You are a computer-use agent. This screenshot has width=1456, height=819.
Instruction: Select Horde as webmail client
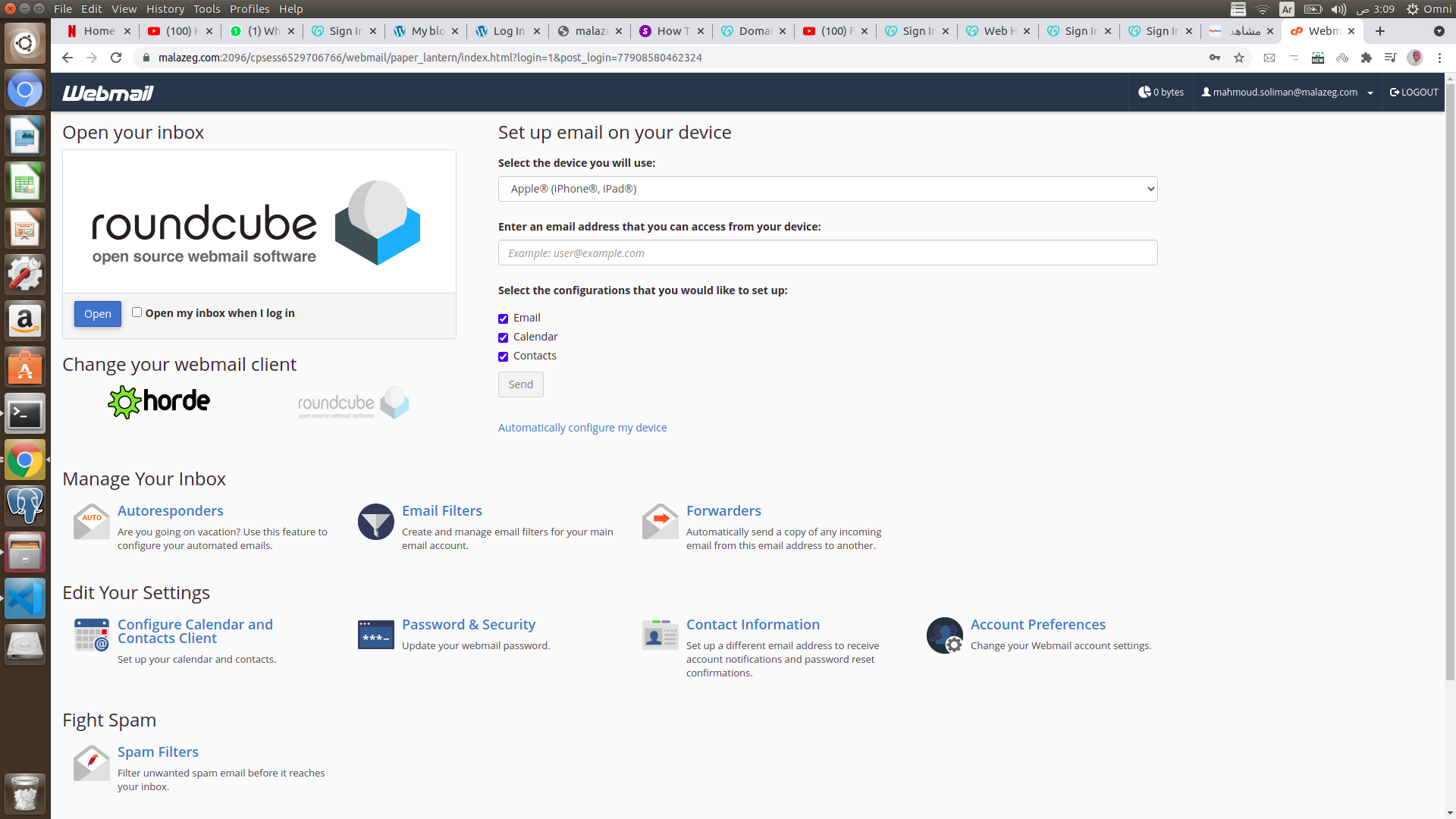159,402
